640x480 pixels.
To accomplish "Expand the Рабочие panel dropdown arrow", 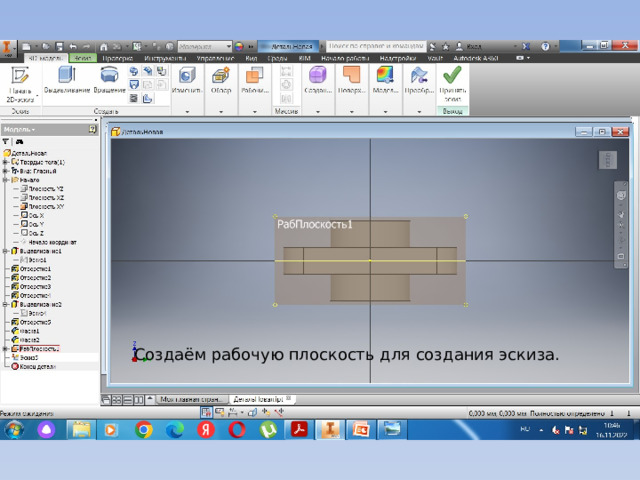I will coord(255,111).
